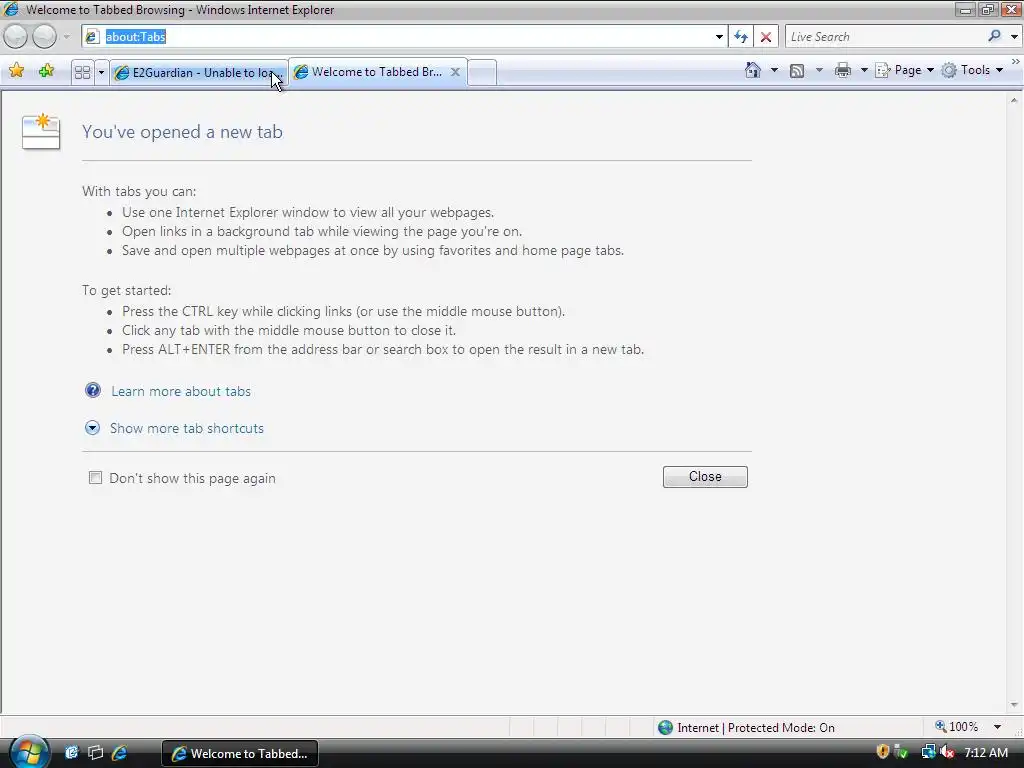The width and height of the screenshot is (1024, 768).
Task: Expand the command bar overflow chevron
Action: (x=1016, y=61)
